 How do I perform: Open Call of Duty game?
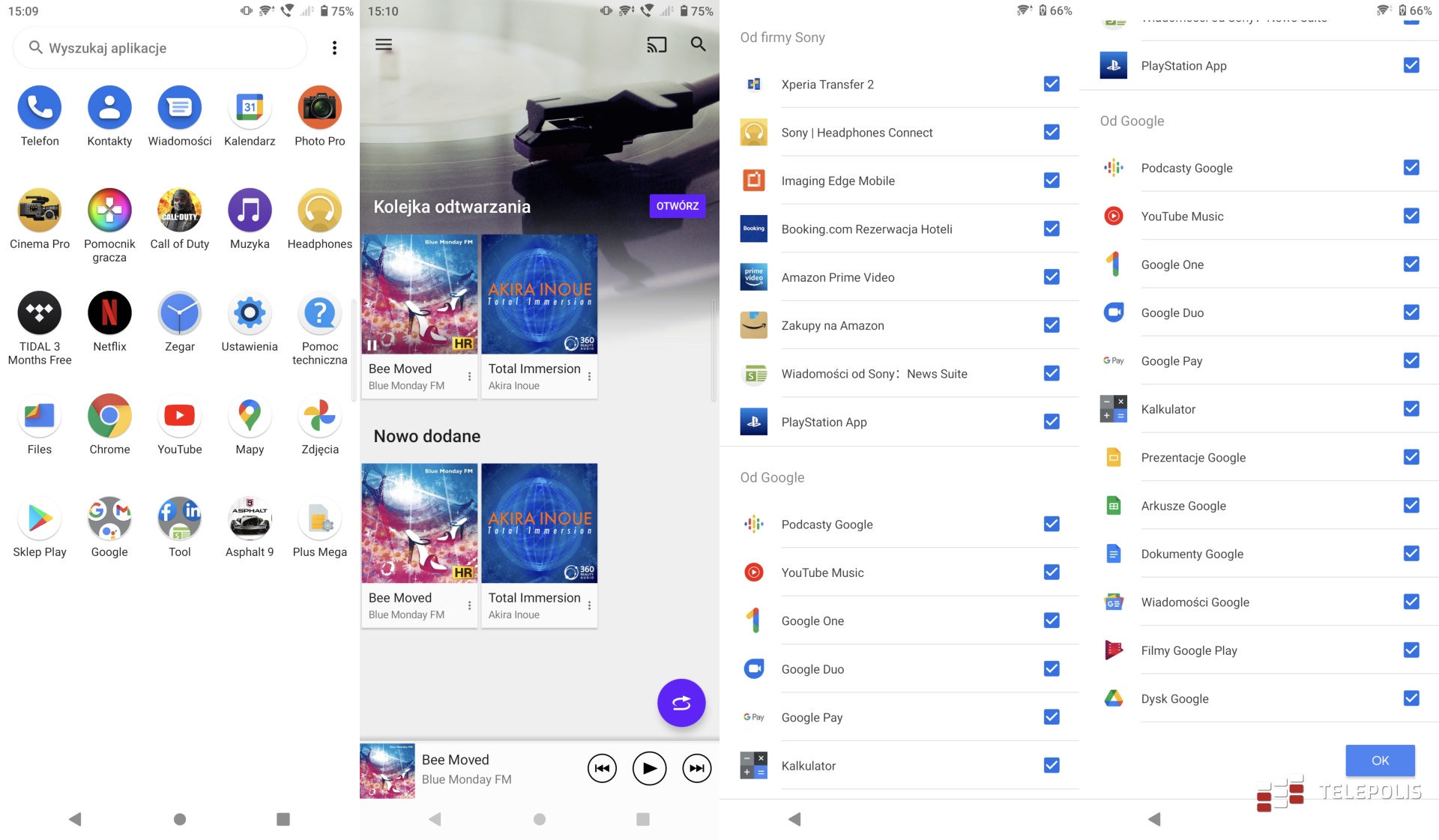[x=179, y=211]
